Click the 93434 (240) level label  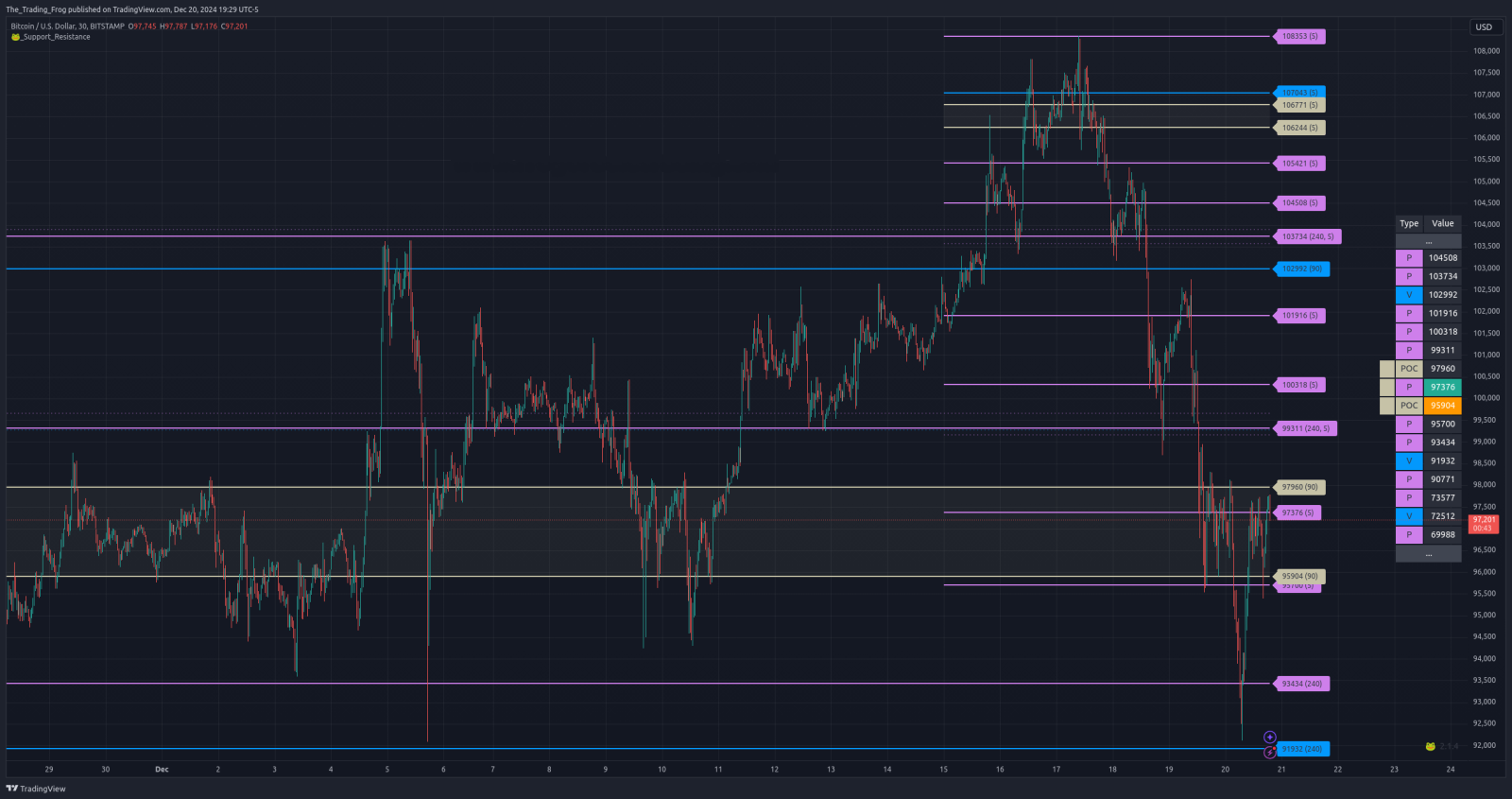coord(1301,684)
